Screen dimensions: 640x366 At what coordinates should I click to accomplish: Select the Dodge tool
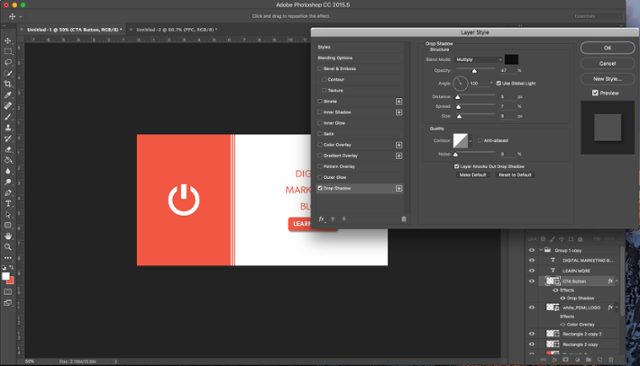coord(8,182)
